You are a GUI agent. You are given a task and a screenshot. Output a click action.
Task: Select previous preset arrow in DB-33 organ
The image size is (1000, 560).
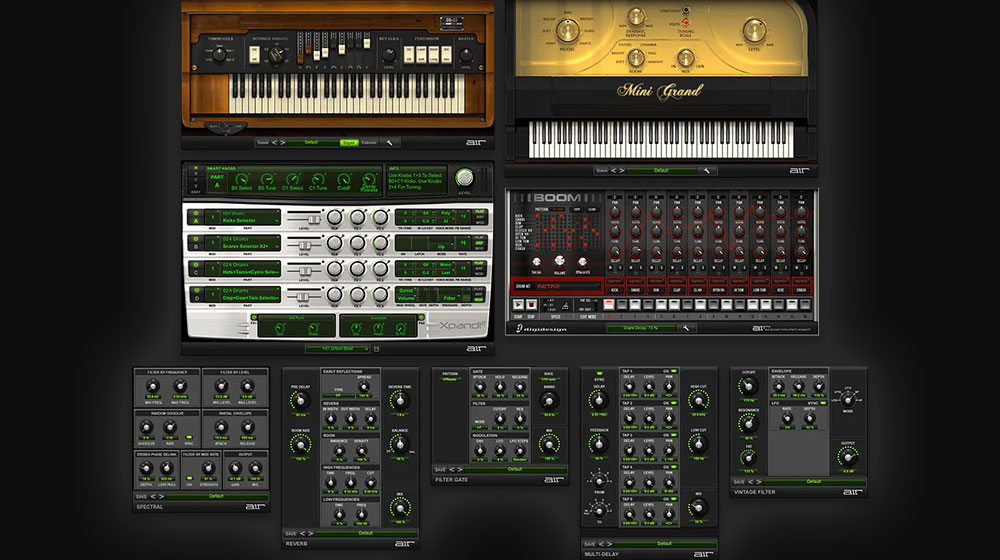[x=275, y=143]
